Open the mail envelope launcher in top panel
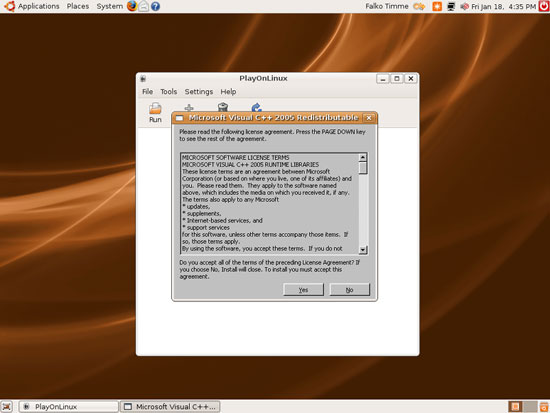Viewport: 550px width, 413px height. 143,6
